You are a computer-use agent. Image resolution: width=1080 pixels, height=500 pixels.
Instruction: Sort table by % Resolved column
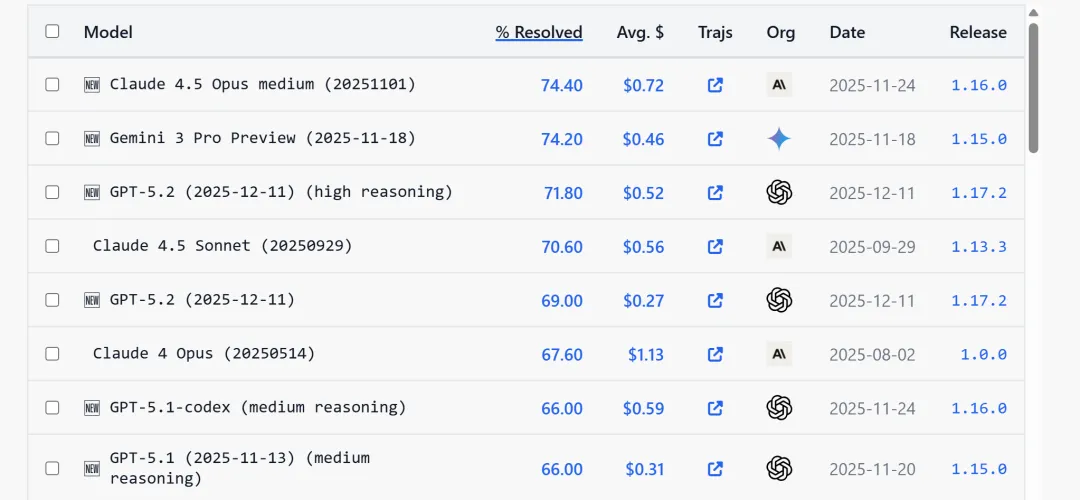click(x=539, y=32)
